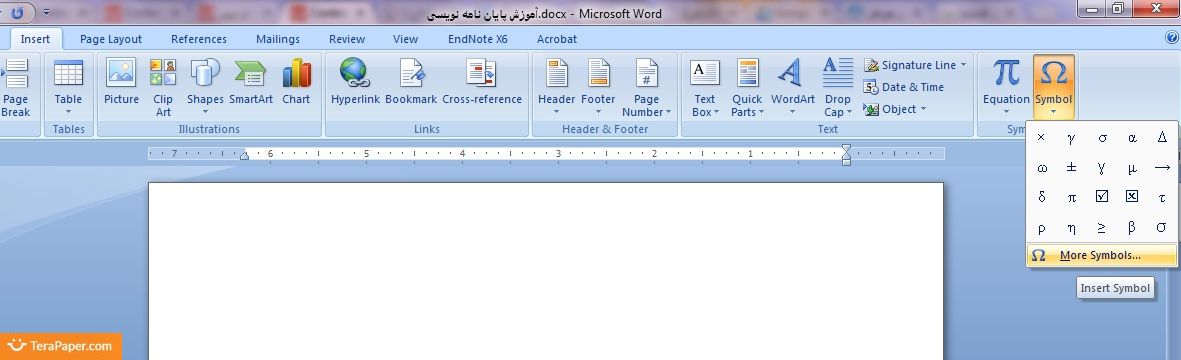Insert Date & Time
This screenshot has width=1181, height=360.
coord(904,87)
